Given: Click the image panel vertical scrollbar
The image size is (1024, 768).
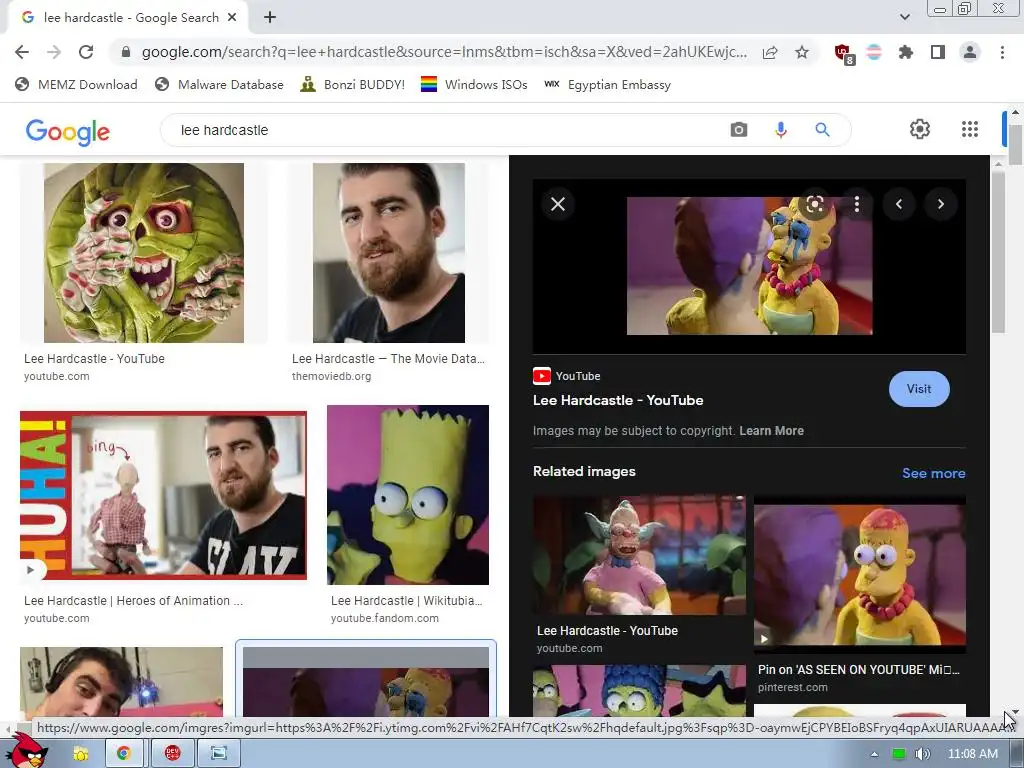Looking at the screenshot, I should coord(998,254).
